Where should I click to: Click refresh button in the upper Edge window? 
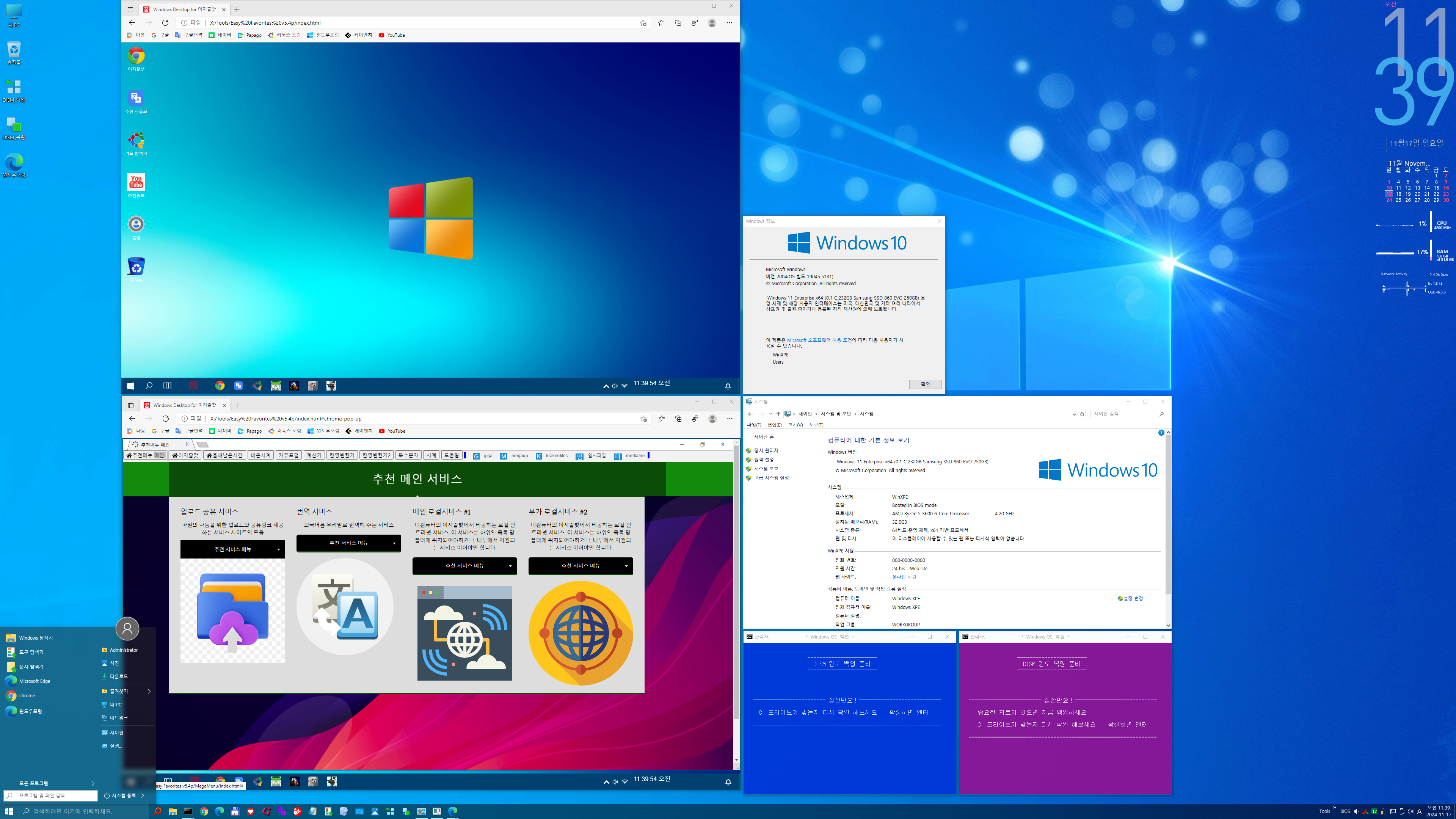point(165,23)
